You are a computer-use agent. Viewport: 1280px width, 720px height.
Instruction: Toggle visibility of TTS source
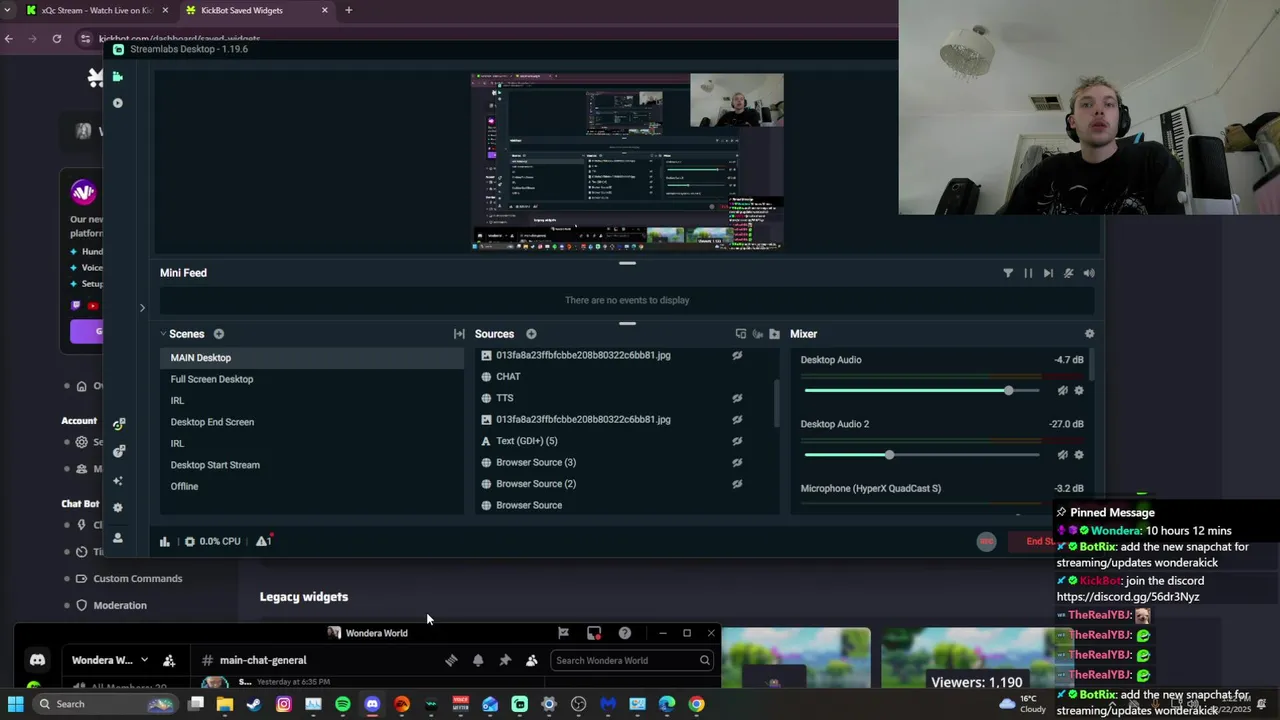pyautogui.click(x=737, y=398)
